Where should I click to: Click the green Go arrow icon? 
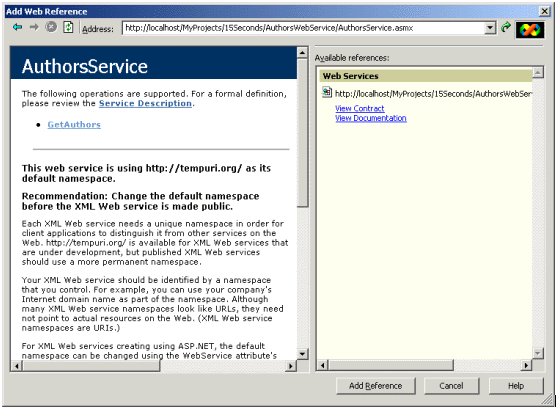(506, 27)
